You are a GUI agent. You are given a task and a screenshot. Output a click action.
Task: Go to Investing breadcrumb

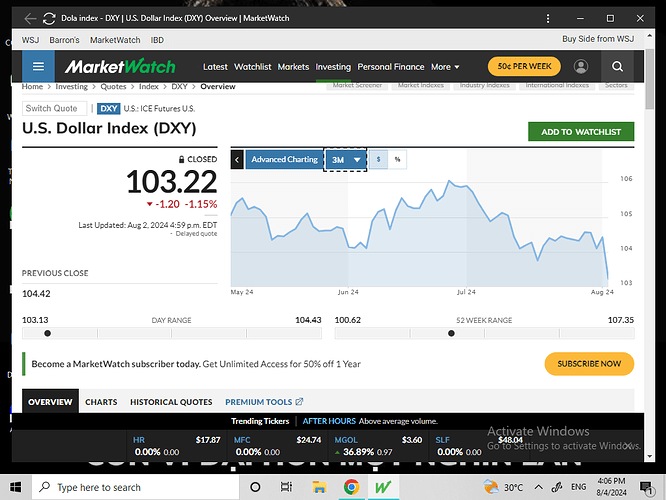tap(71, 87)
